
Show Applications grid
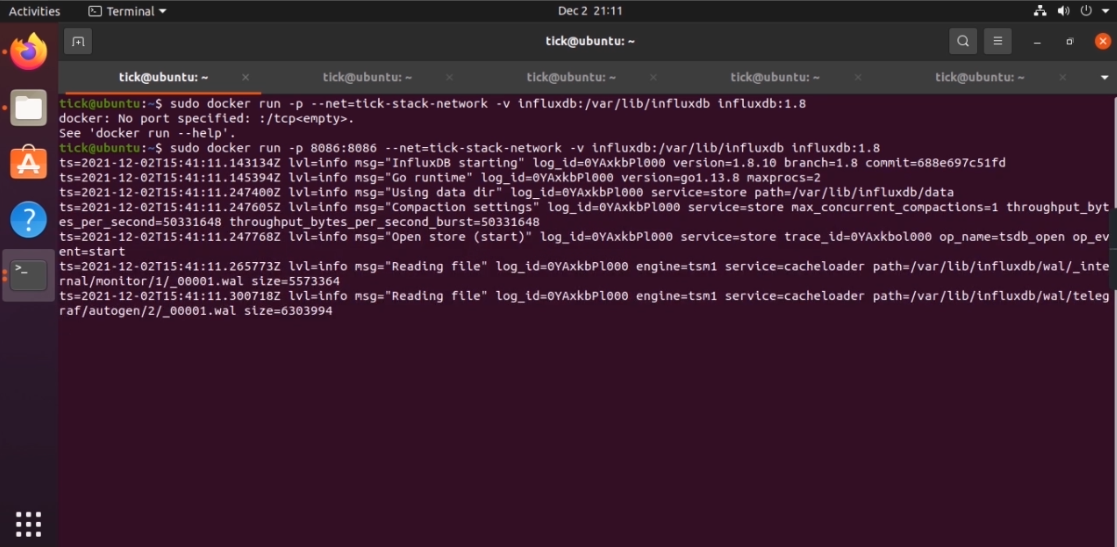[28, 523]
